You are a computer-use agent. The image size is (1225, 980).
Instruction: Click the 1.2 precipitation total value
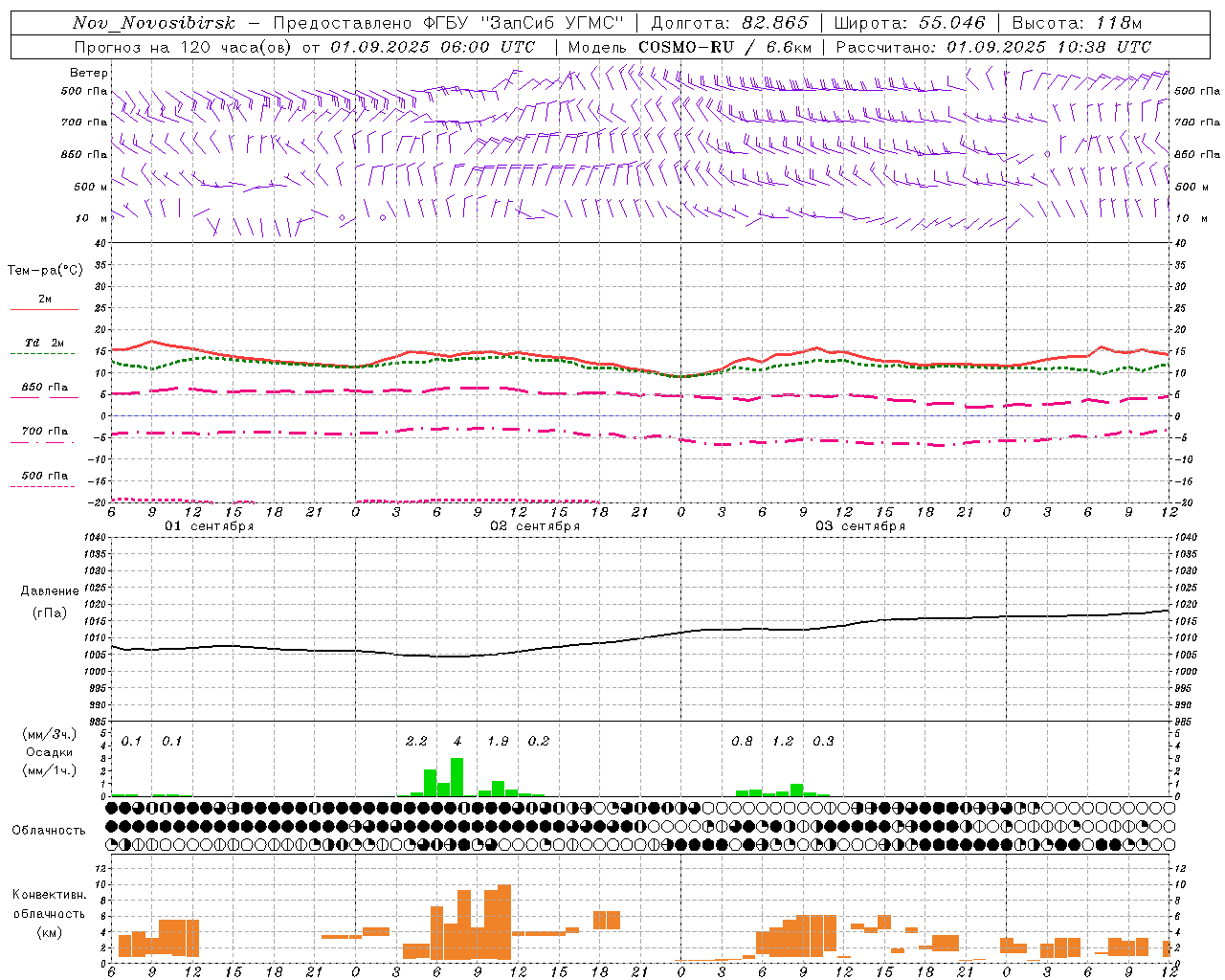click(x=783, y=742)
